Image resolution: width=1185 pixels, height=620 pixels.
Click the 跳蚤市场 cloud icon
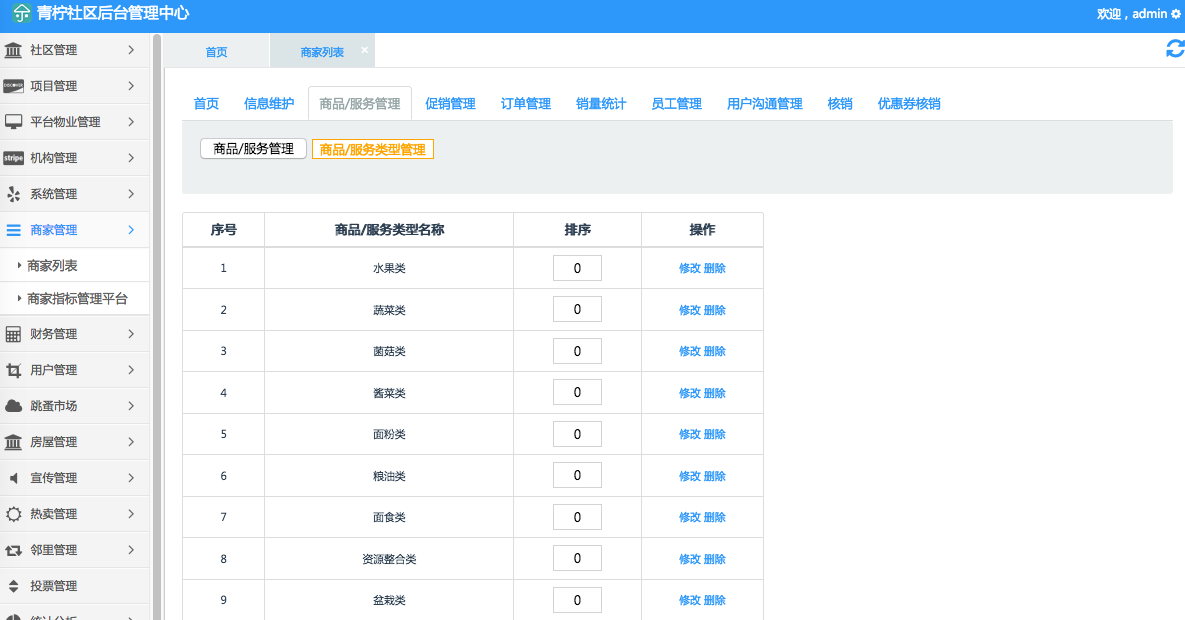(x=13, y=406)
